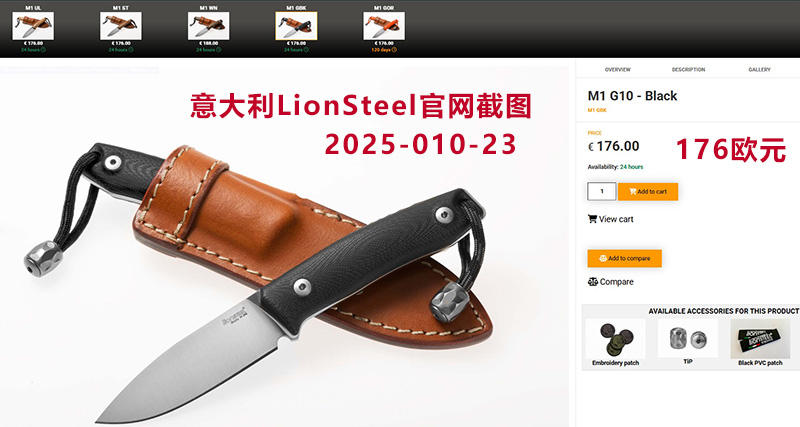The width and height of the screenshot is (800, 427).
Task: Choose the orange M1 GOR variant thumbnail
Action: (384, 26)
